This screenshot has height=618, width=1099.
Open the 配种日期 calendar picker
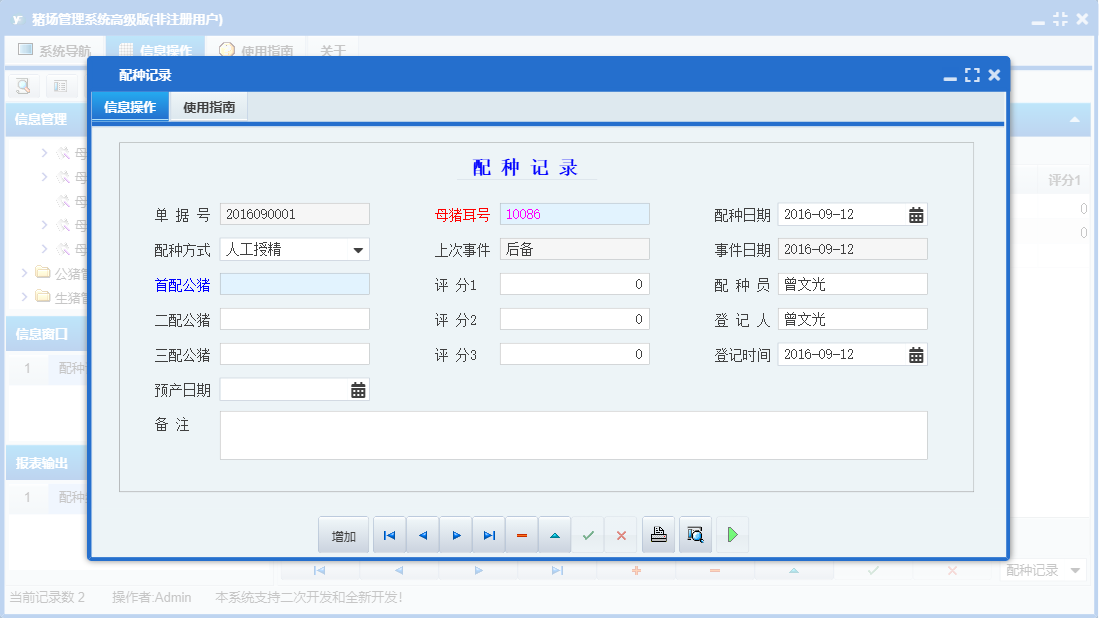coord(915,215)
